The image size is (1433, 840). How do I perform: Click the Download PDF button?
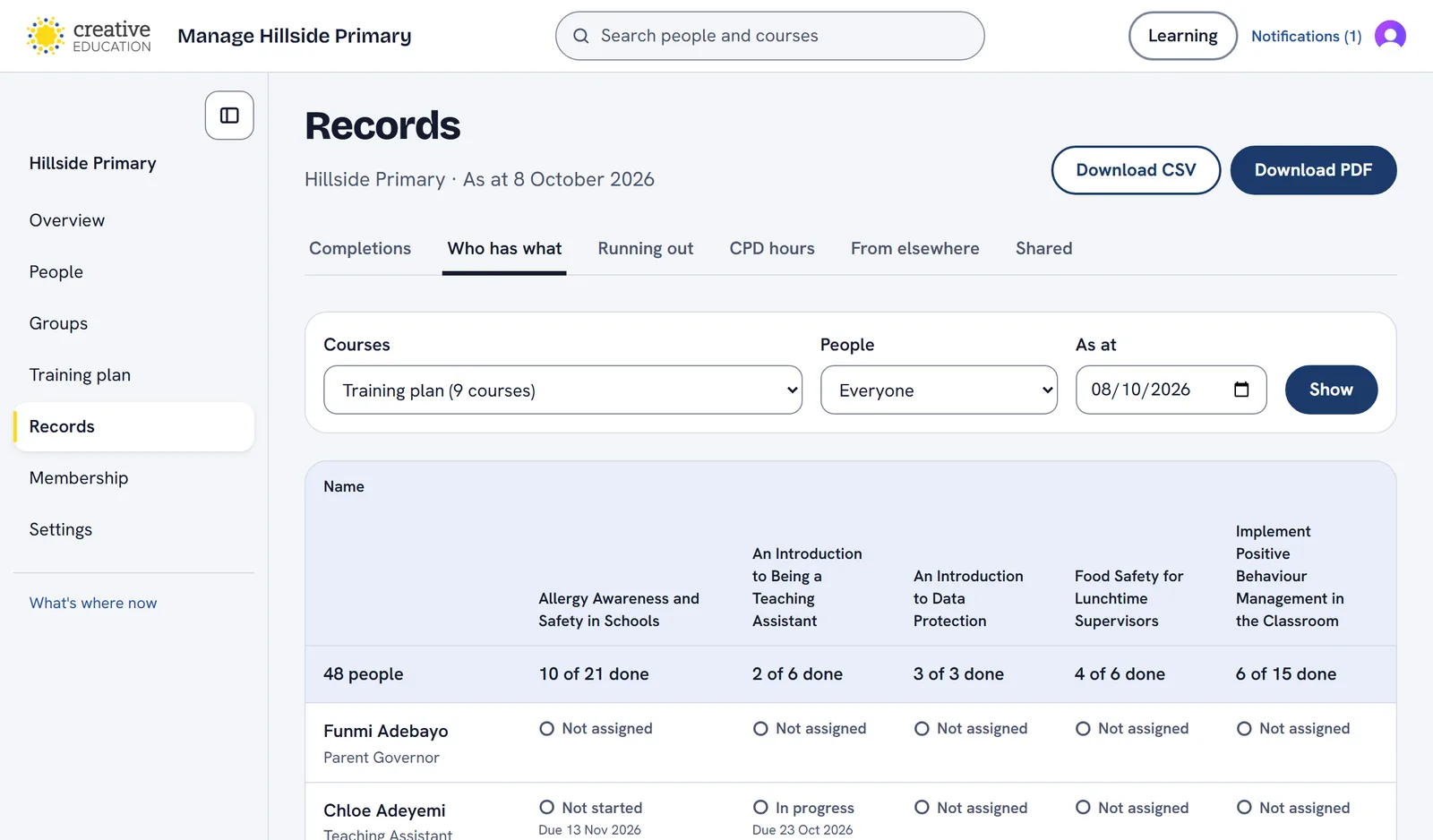(1313, 170)
